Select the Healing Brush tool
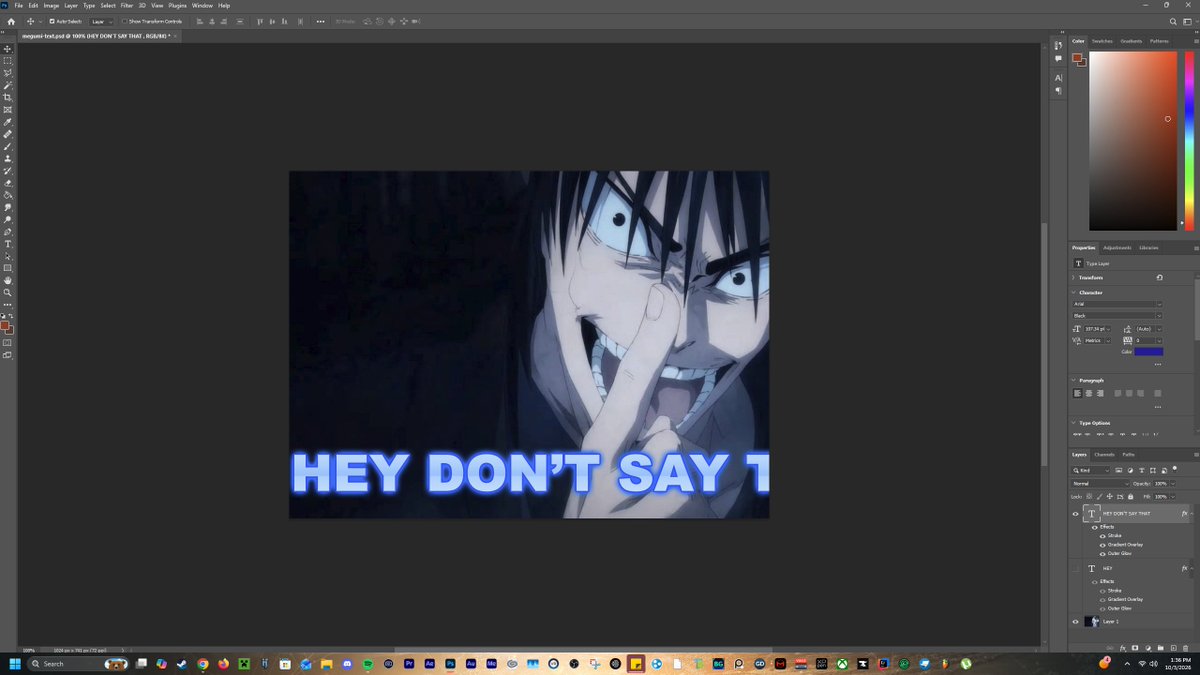The image size is (1200, 675). [x=8, y=134]
